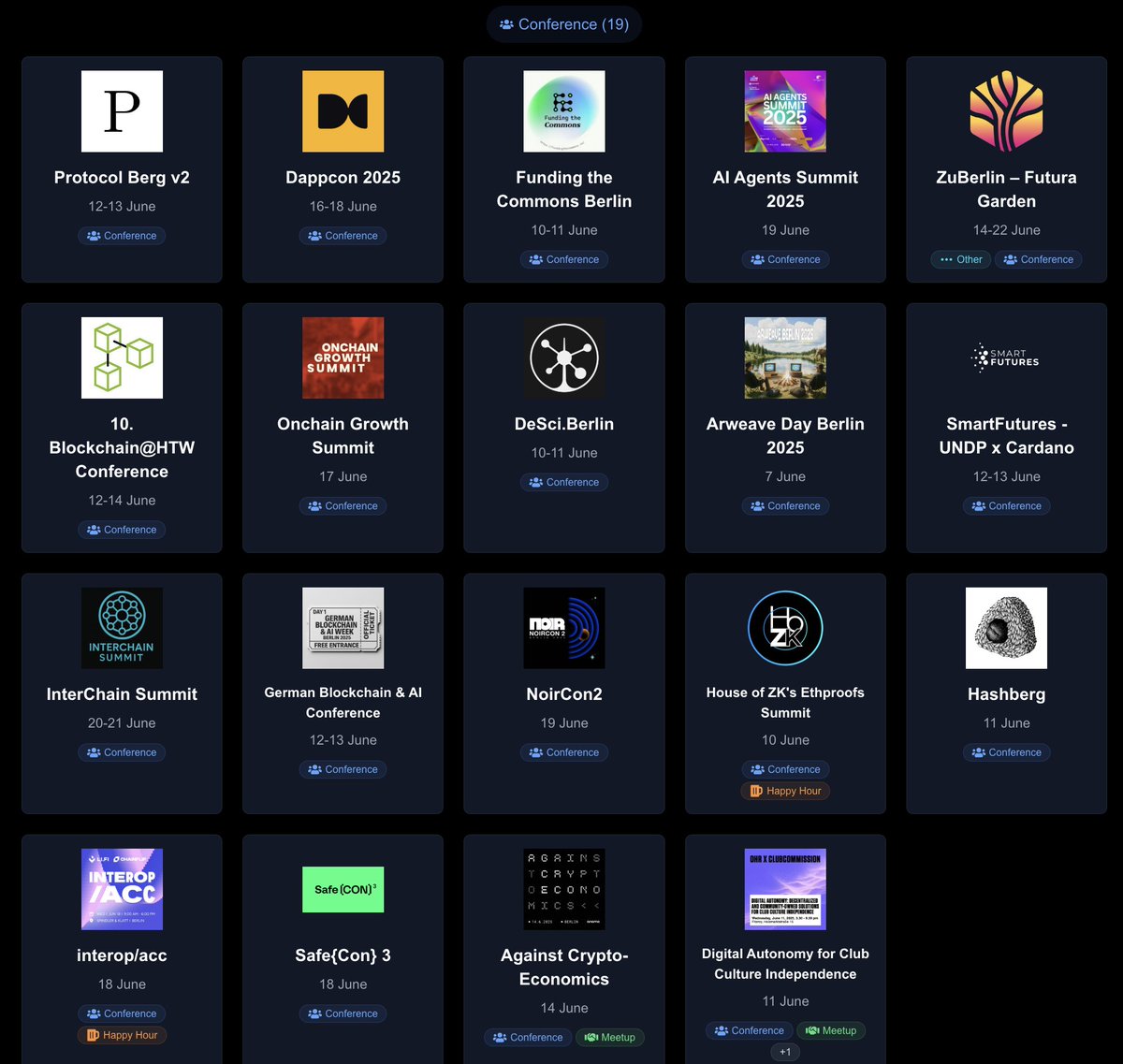The image size is (1123, 1064).
Task: Click Meetup tag on Against Crypto-Economics card
Action: pyautogui.click(x=609, y=1038)
